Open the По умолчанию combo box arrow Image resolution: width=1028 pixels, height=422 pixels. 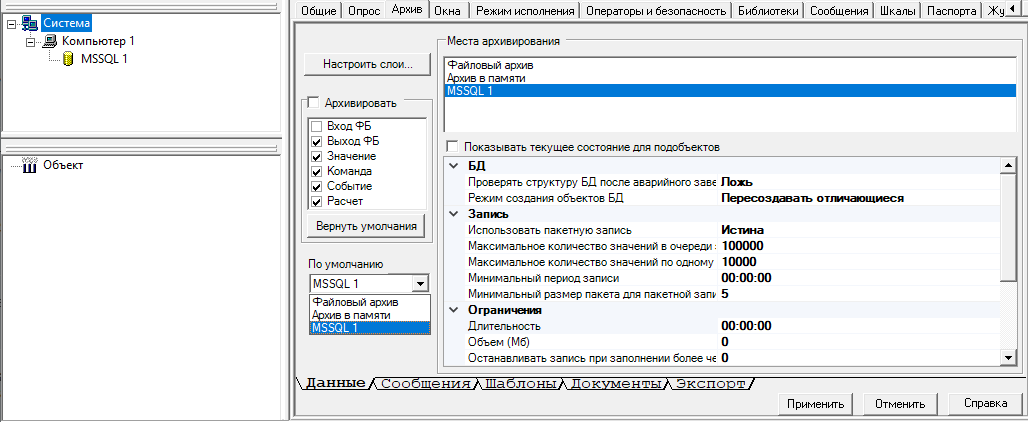420,284
